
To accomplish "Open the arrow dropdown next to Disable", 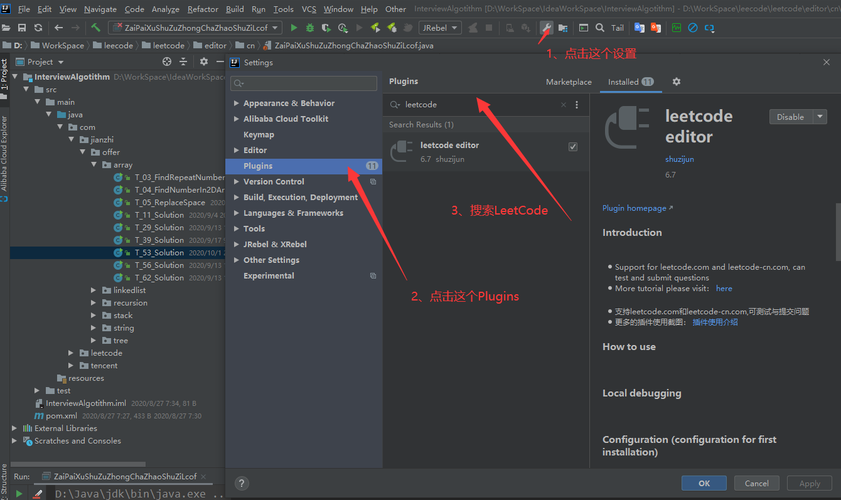I will point(820,117).
